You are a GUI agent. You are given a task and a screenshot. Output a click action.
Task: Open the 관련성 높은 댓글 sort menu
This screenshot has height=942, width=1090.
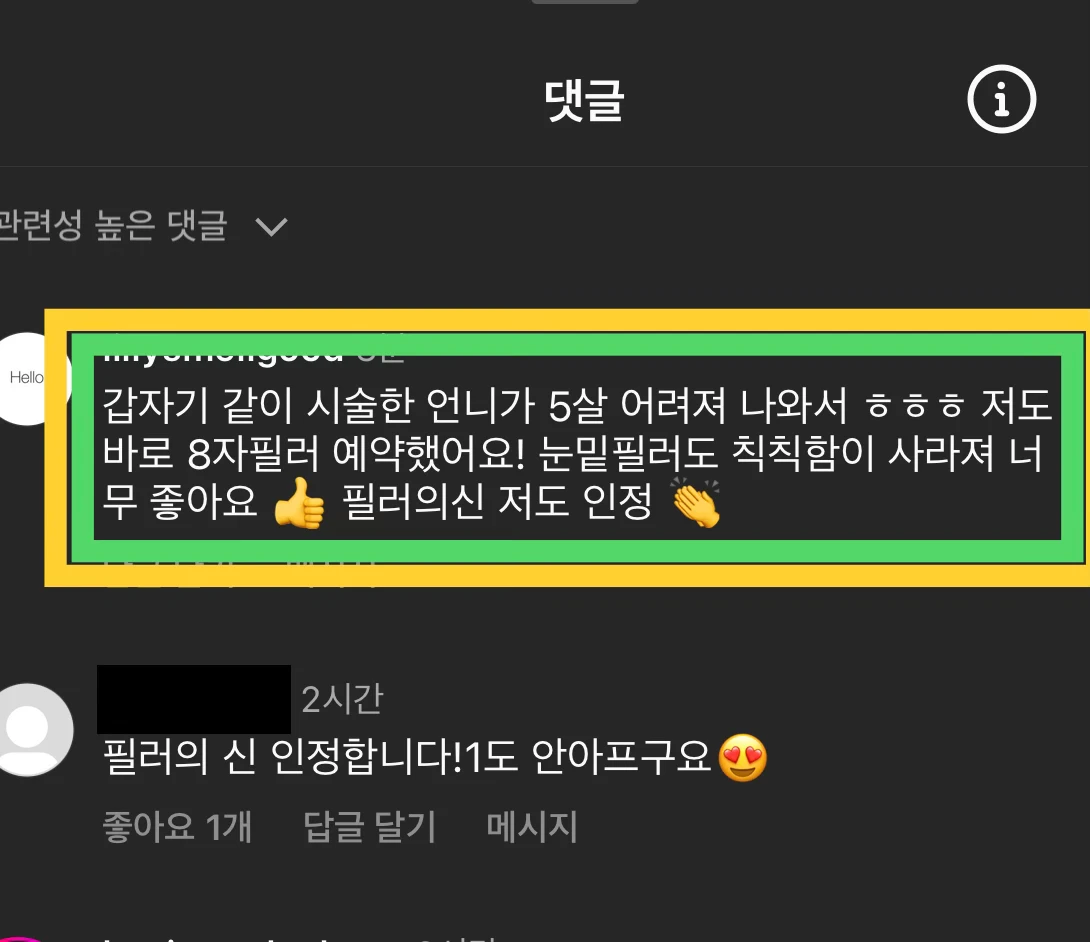pos(143,226)
